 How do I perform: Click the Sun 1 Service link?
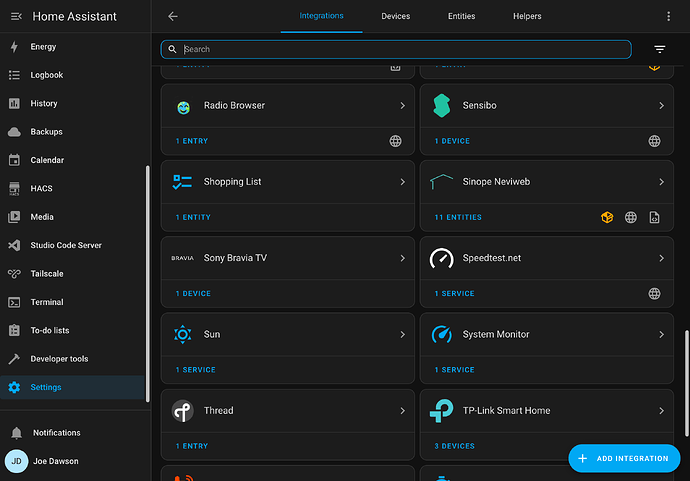[195, 370]
